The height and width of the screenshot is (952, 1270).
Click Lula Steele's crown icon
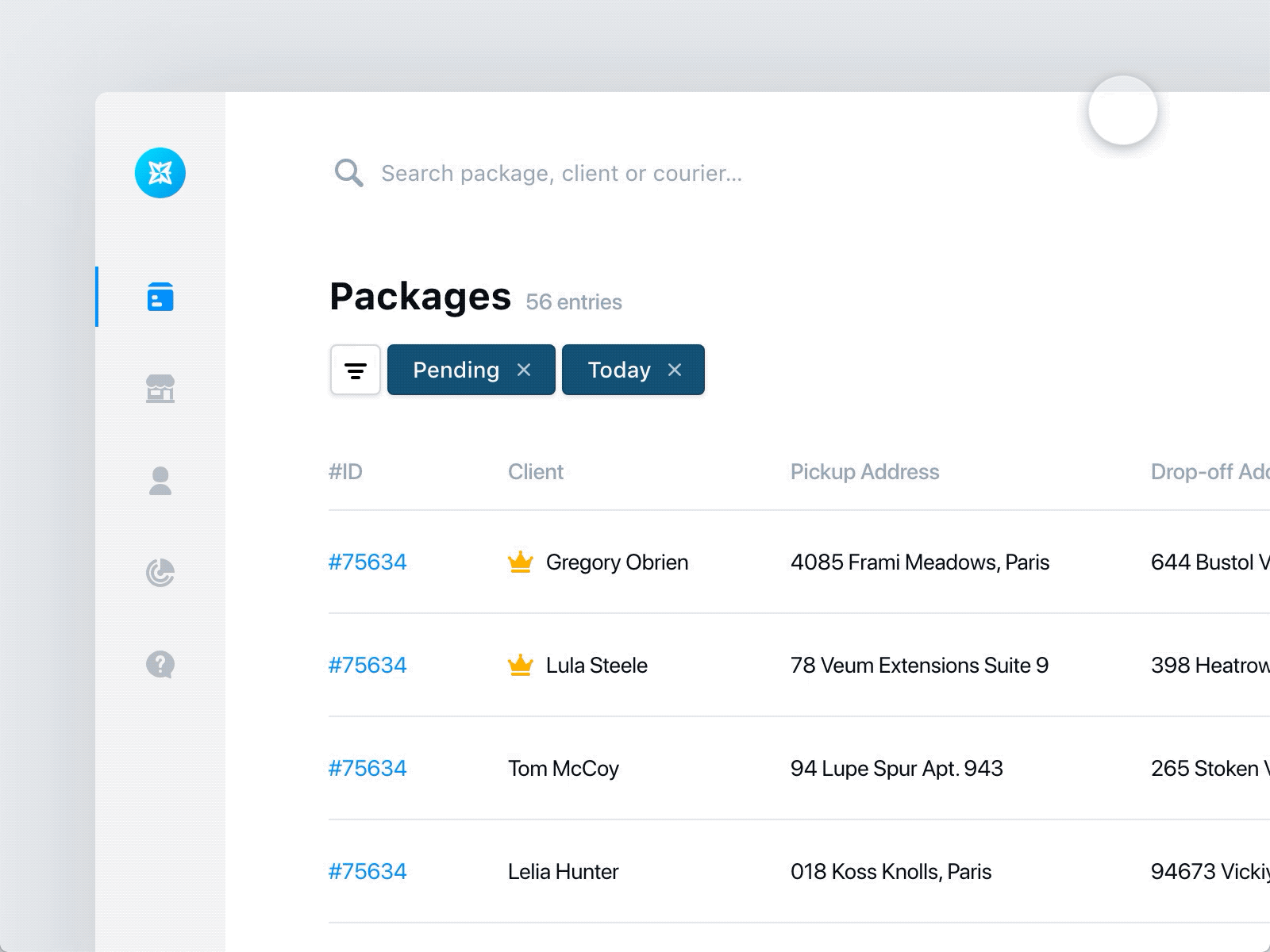point(520,665)
